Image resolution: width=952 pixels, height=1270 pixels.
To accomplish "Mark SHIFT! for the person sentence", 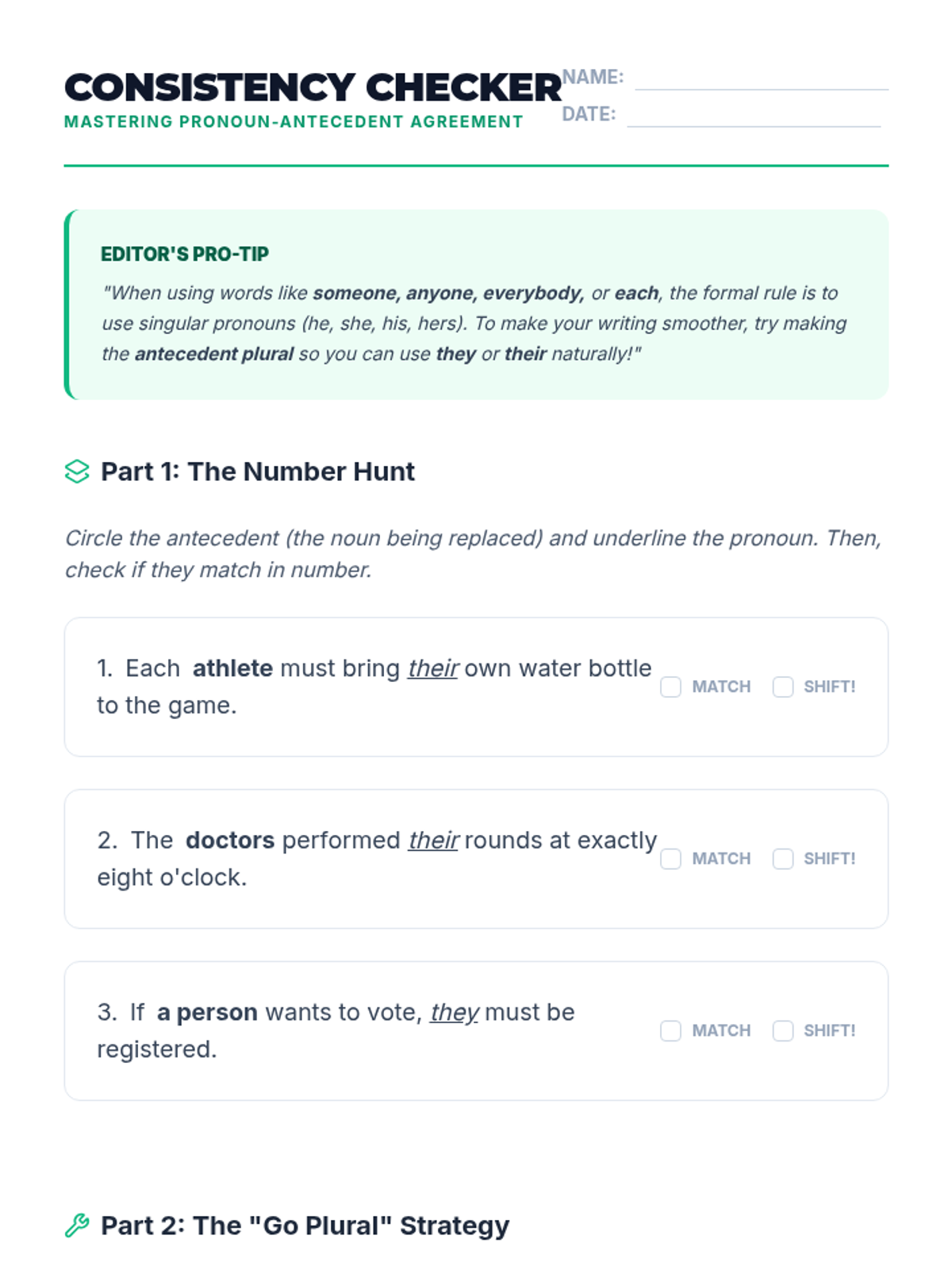I will tap(783, 1030).
